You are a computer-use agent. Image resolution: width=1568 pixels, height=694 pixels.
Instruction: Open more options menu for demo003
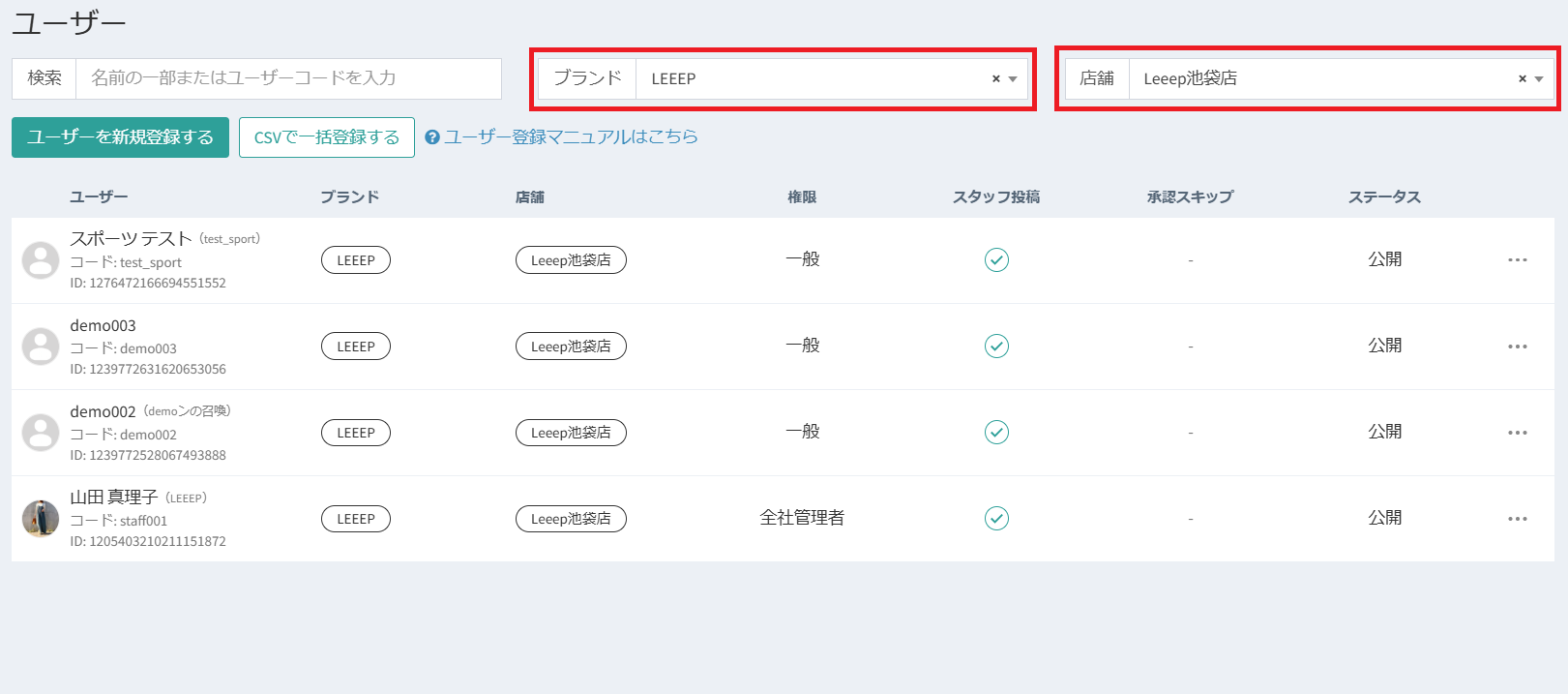[1517, 347]
